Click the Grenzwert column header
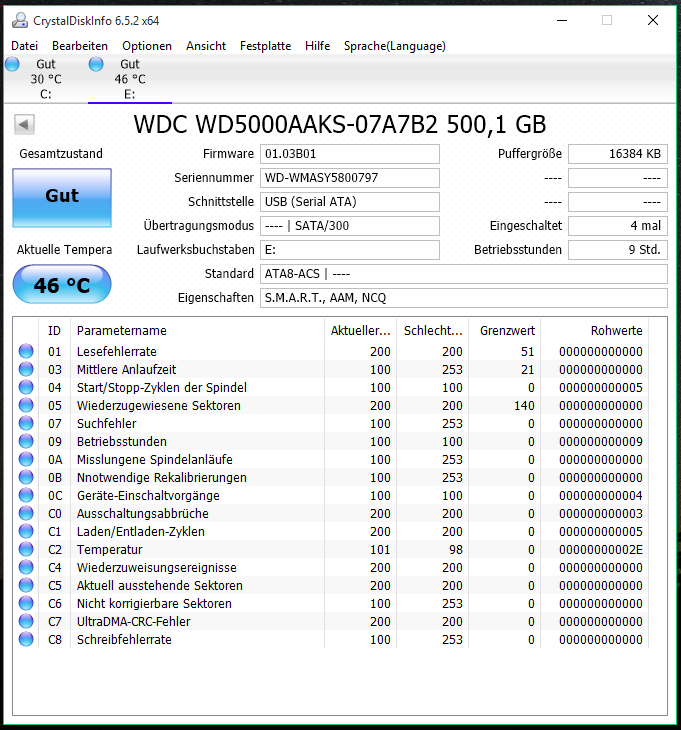This screenshot has height=730, width=681. click(505, 331)
